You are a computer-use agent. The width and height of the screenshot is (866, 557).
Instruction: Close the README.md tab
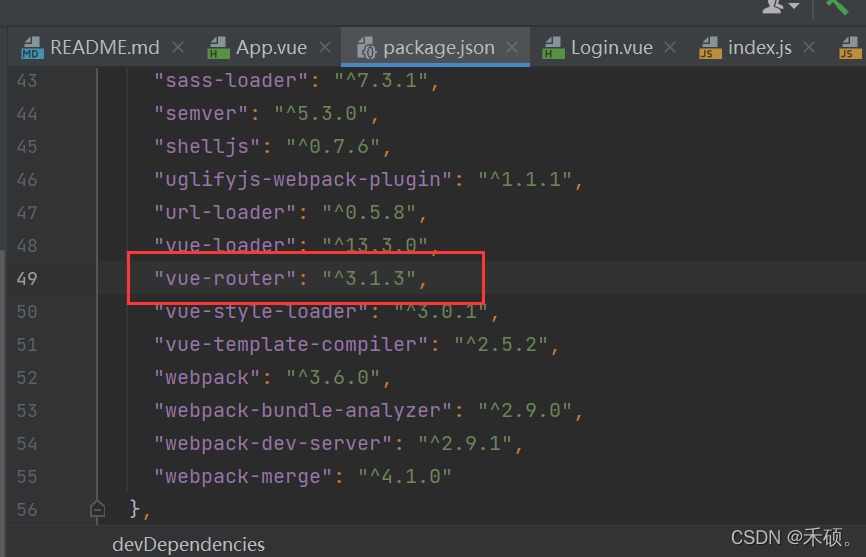click(x=178, y=48)
